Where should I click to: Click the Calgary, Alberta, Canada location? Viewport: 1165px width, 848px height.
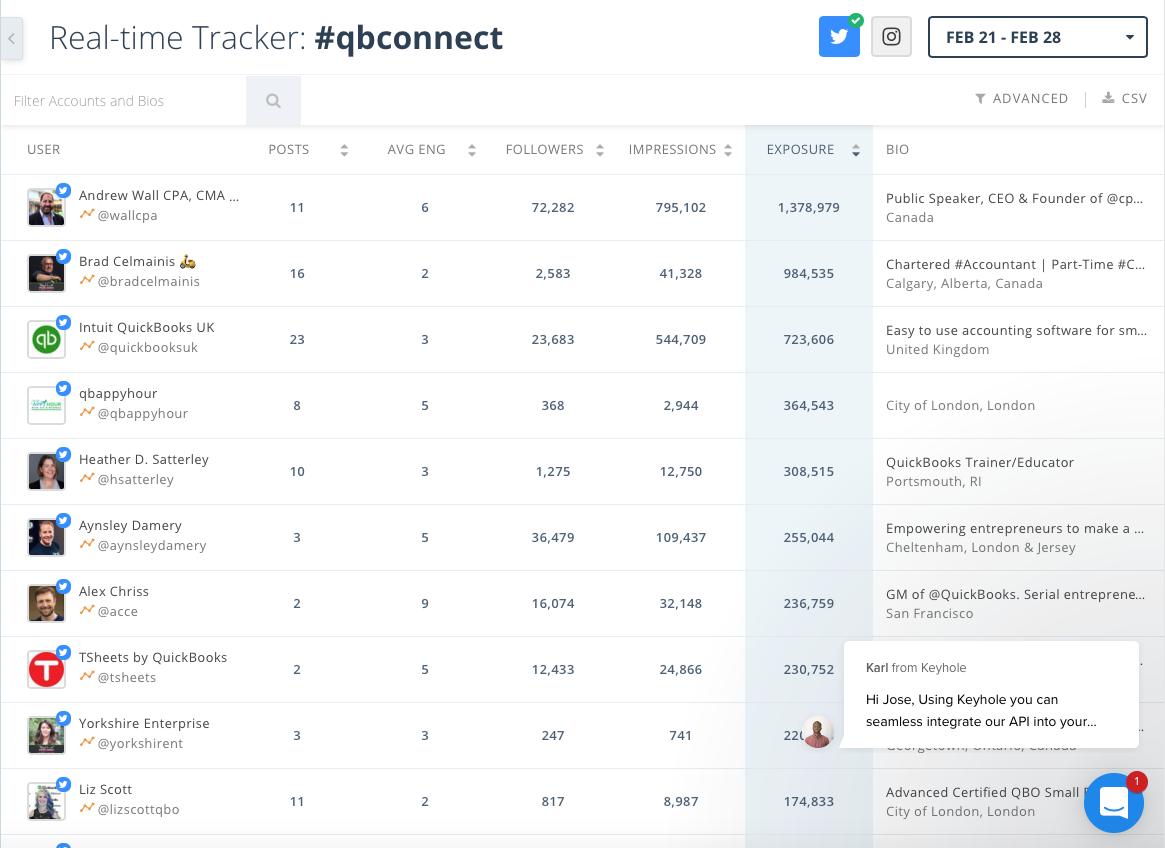coord(964,283)
